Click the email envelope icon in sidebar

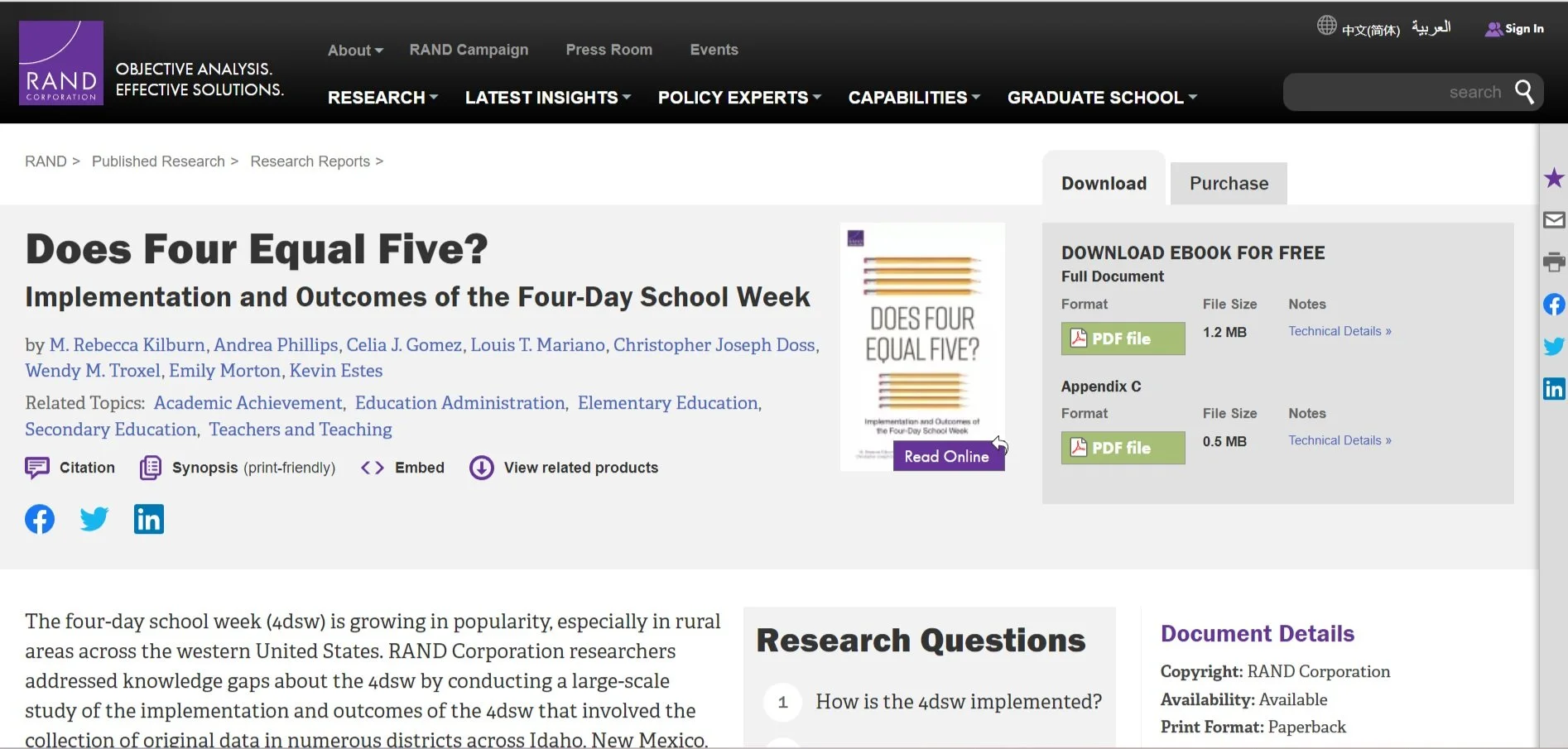coord(1554,220)
